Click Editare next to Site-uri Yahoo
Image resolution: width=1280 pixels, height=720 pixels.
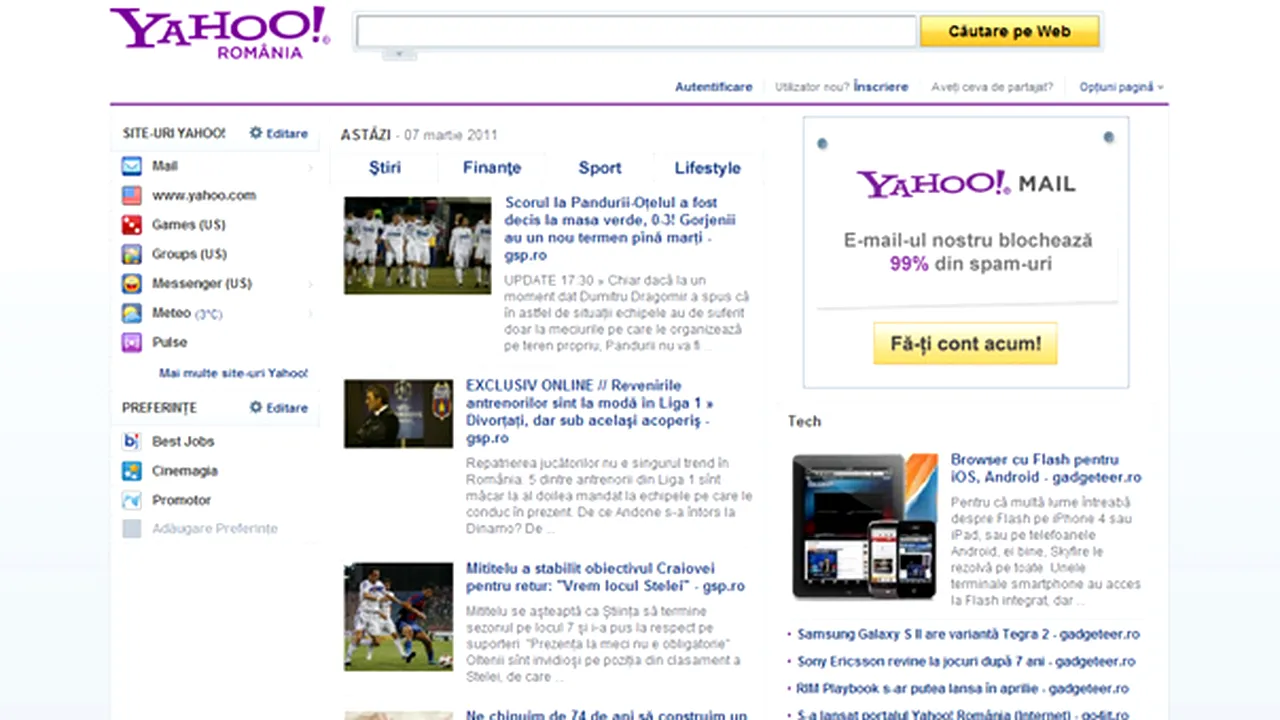(287, 133)
